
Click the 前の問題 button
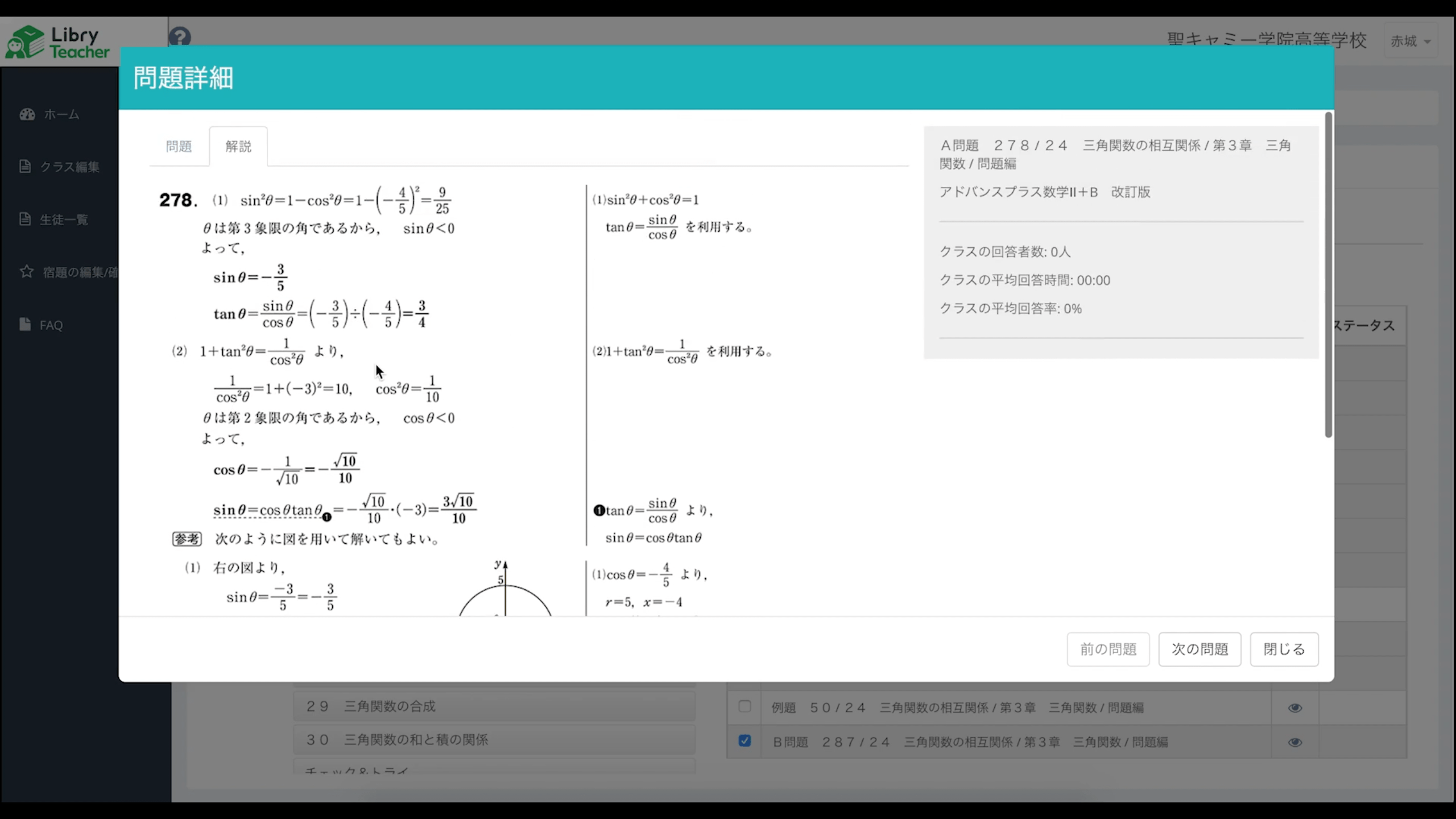tap(1108, 649)
